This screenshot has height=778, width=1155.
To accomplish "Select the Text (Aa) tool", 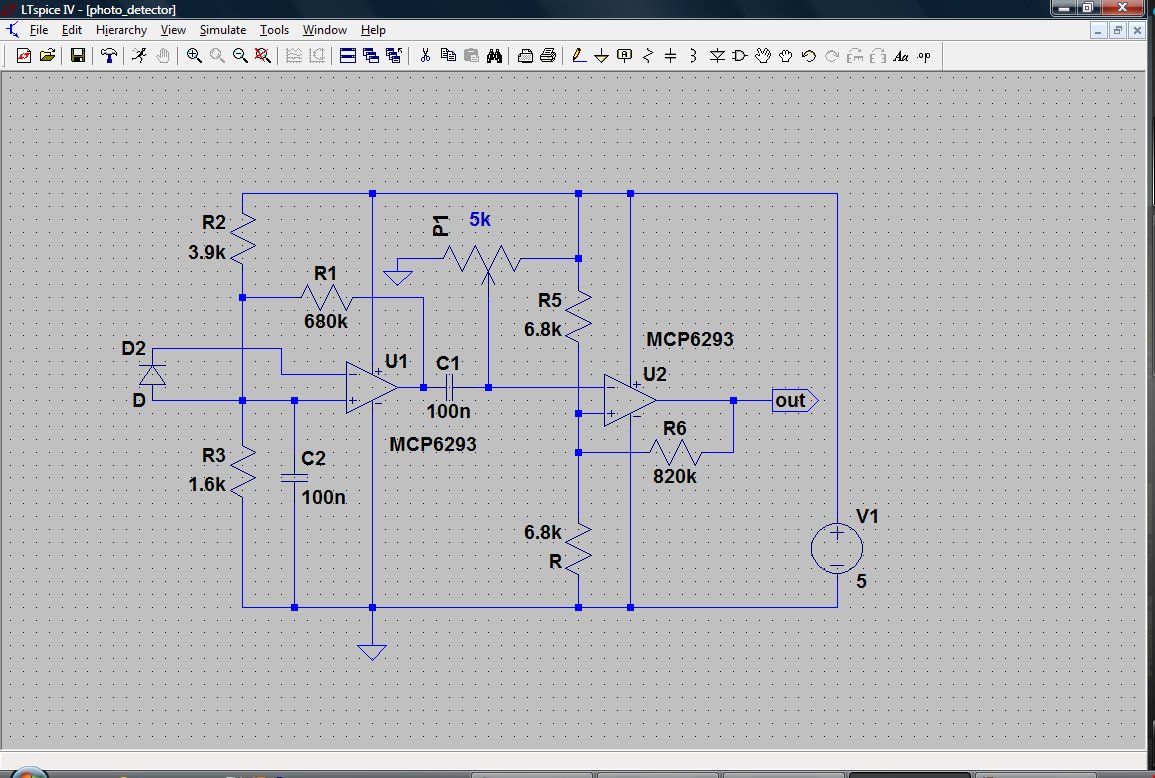I will click(900, 55).
